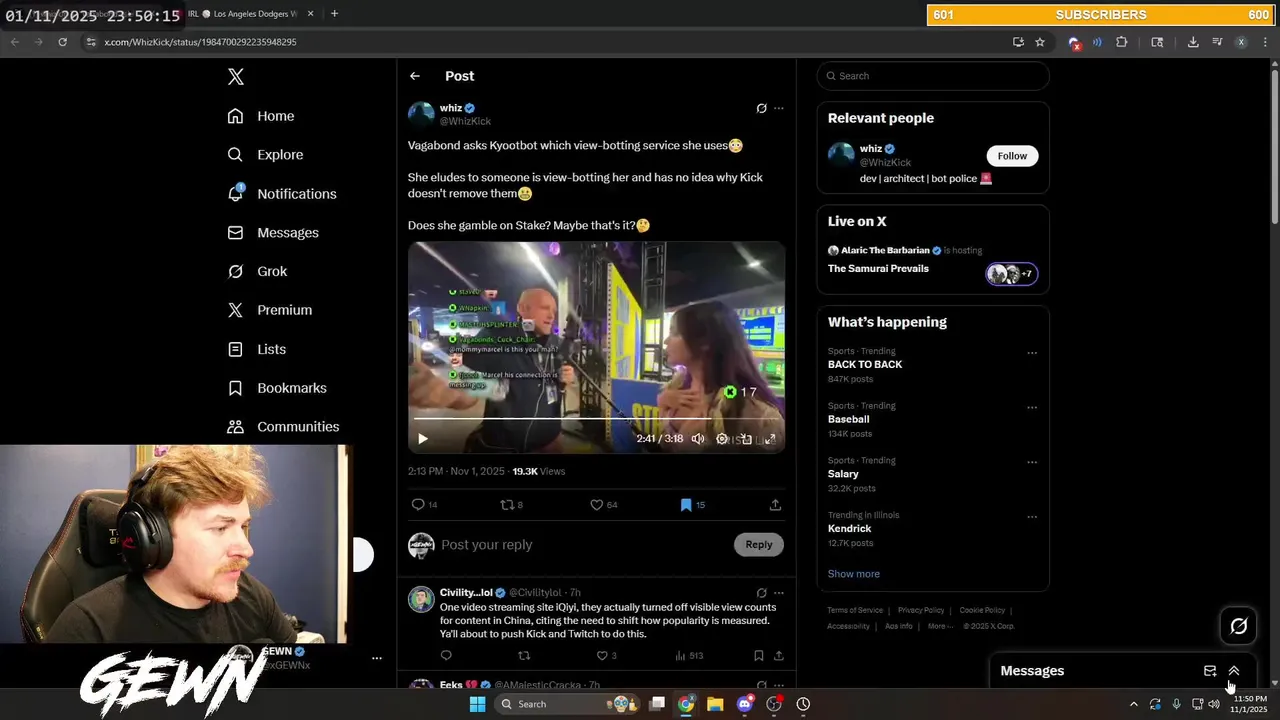The image size is (1280, 720).
Task: Open the floating Grok button
Action: point(1239,626)
